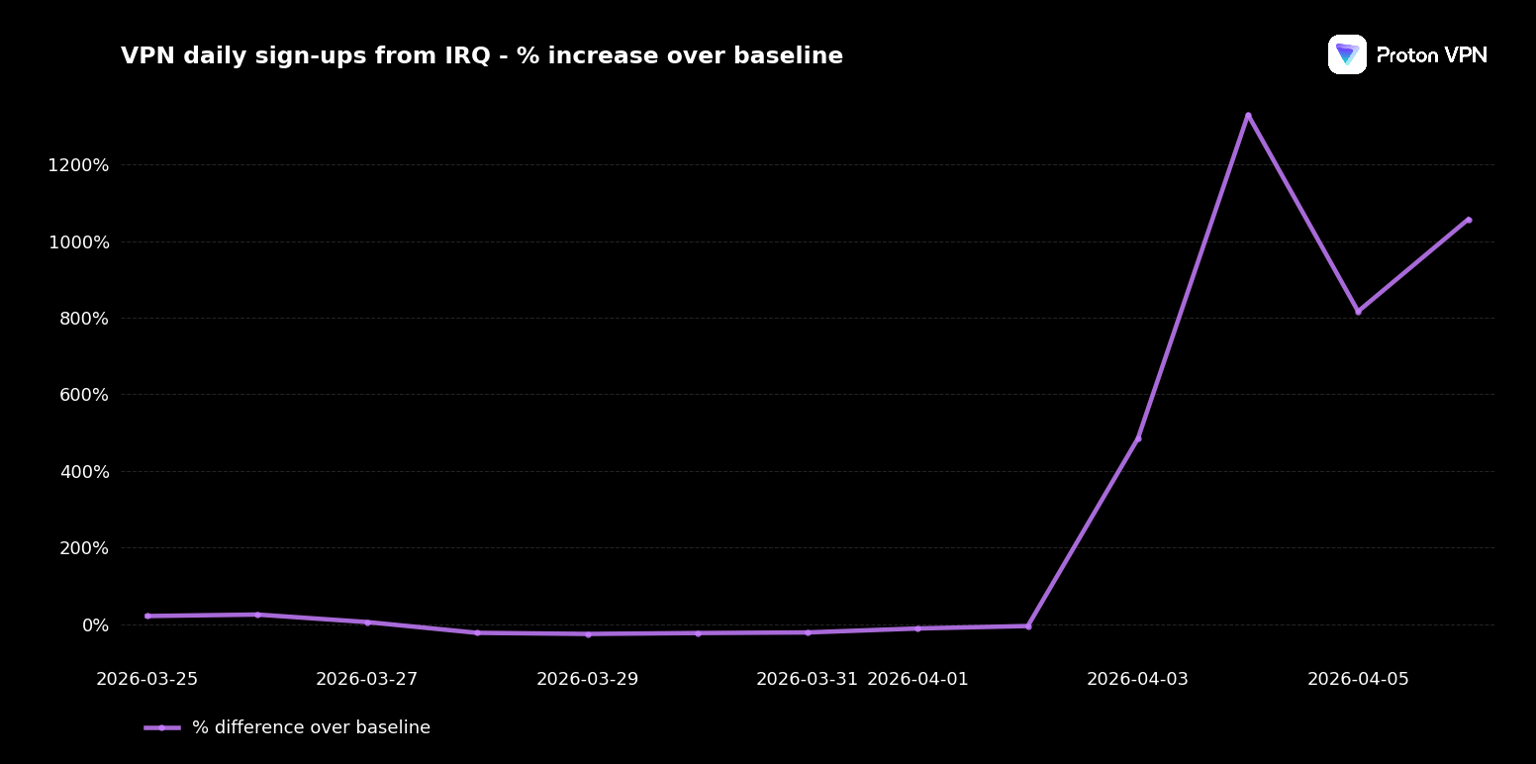Click the 1000% y-axis label

[78, 242]
